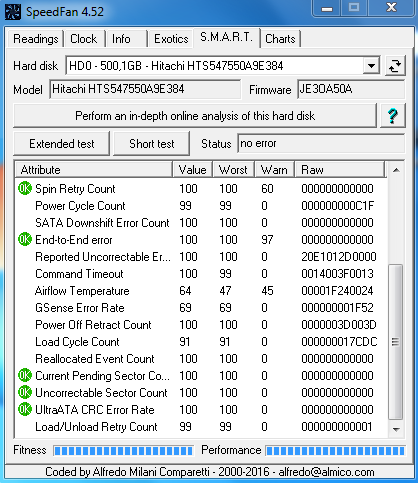Click the Performance progress bar
The height and width of the screenshot is (483, 418).
point(336,451)
